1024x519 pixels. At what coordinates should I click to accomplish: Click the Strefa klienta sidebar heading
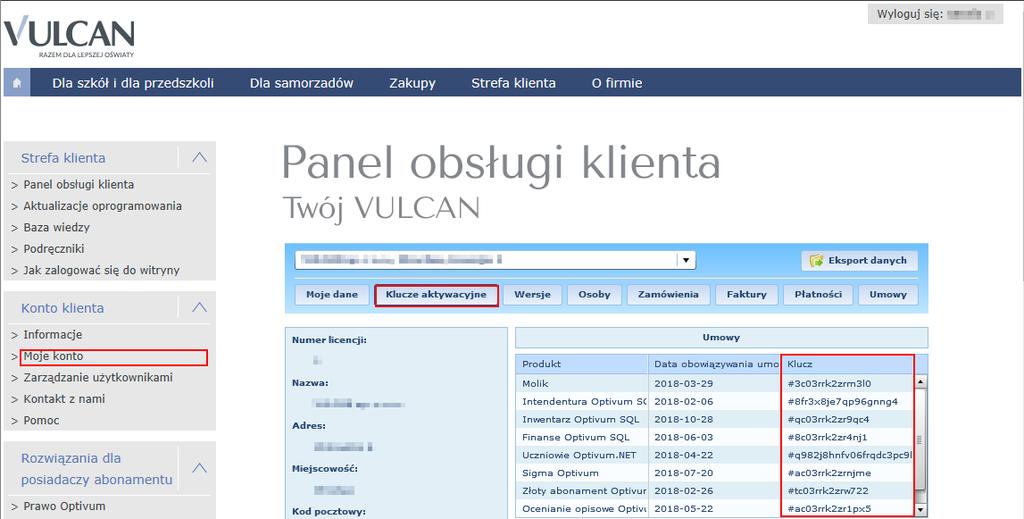click(x=63, y=157)
